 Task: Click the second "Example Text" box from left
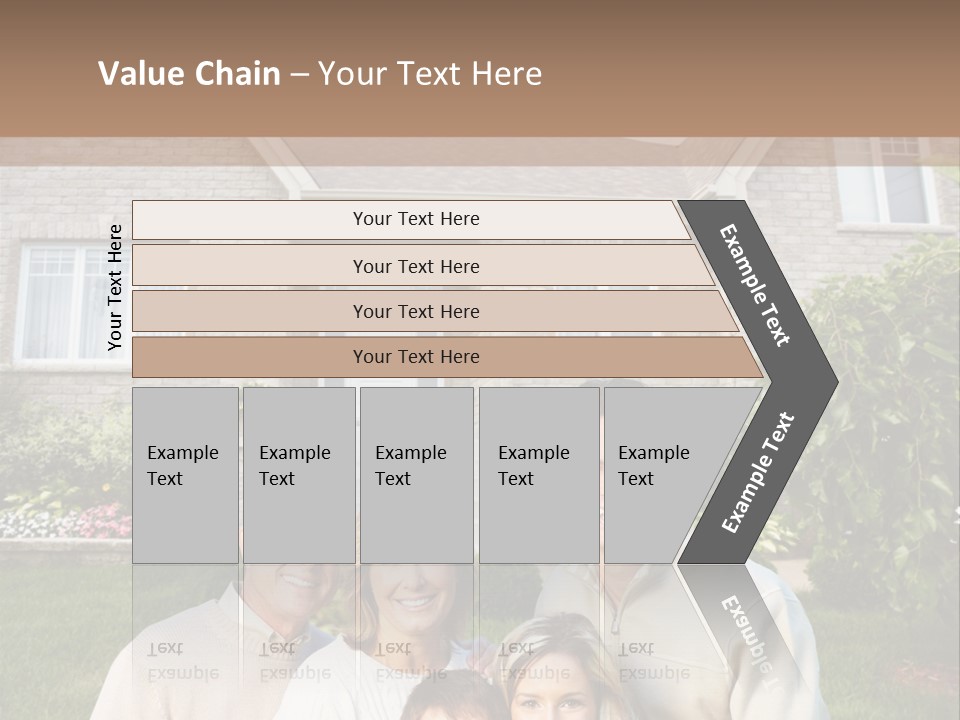(x=298, y=475)
